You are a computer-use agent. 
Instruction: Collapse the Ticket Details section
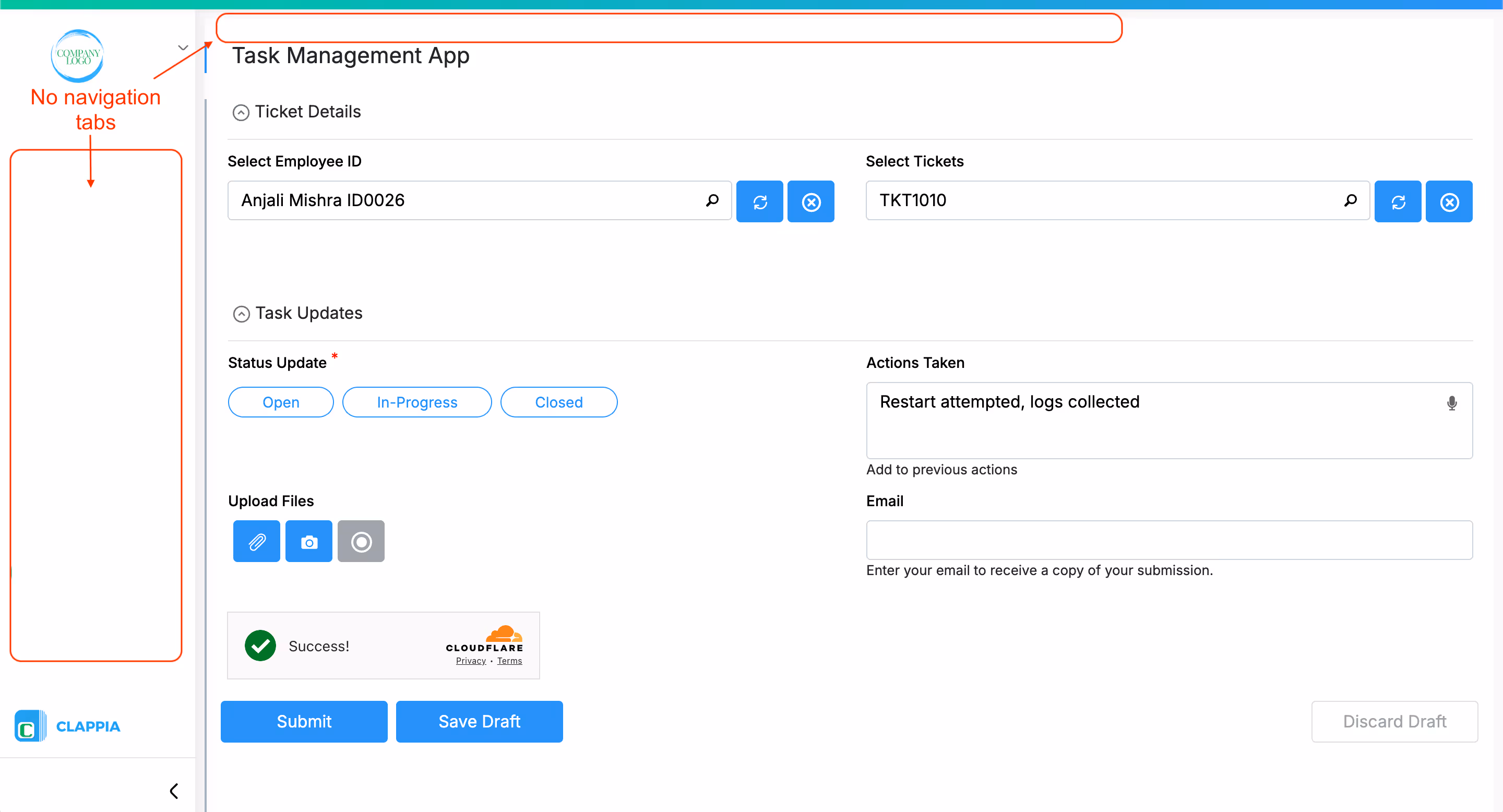pyautogui.click(x=241, y=112)
